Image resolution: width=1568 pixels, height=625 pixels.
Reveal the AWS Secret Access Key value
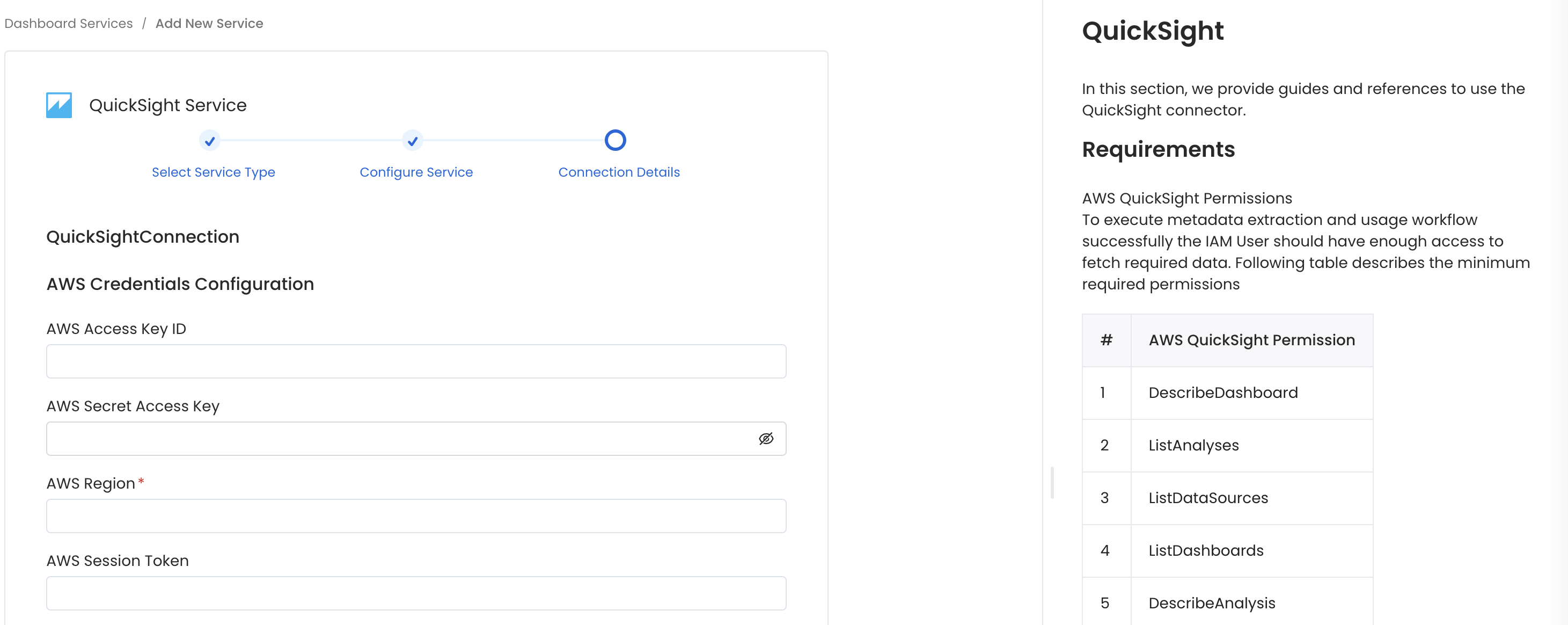766,438
